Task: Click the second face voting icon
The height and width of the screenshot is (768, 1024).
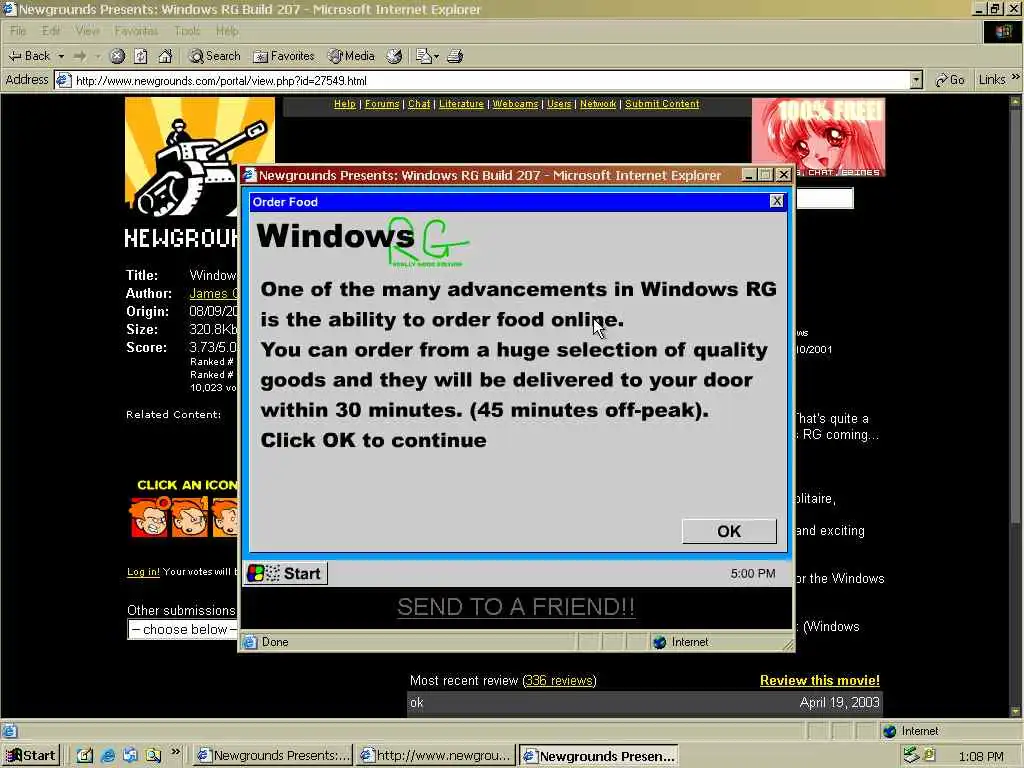Action: [189, 517]
